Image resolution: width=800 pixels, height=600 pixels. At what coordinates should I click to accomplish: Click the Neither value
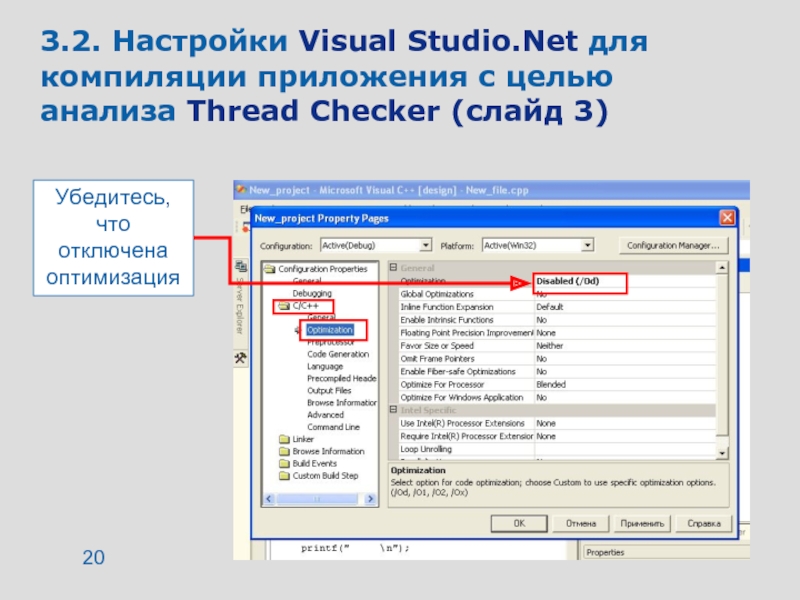click(x=549, y=346)
